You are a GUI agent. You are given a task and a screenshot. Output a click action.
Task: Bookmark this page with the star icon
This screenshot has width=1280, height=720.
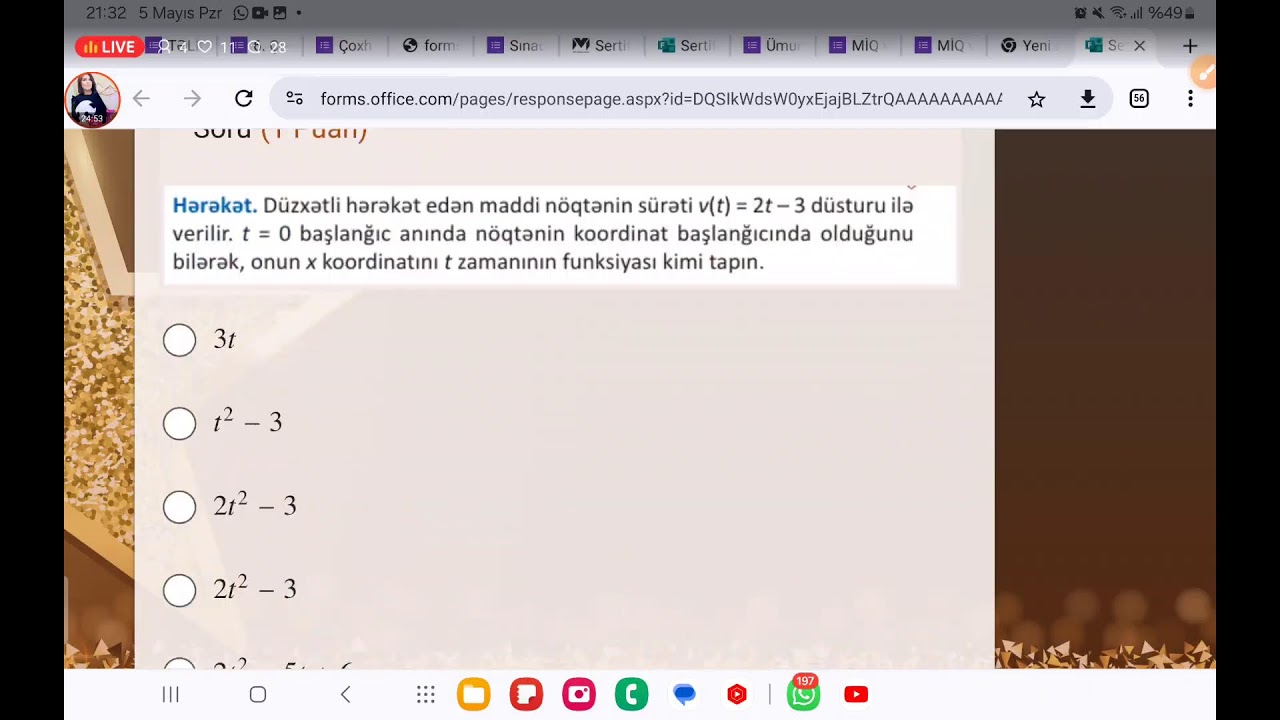tap(1037, 98)
